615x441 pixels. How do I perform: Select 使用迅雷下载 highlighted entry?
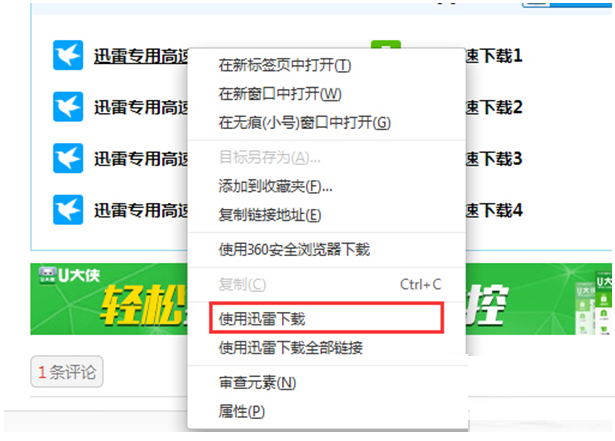[x=327, y=318]
